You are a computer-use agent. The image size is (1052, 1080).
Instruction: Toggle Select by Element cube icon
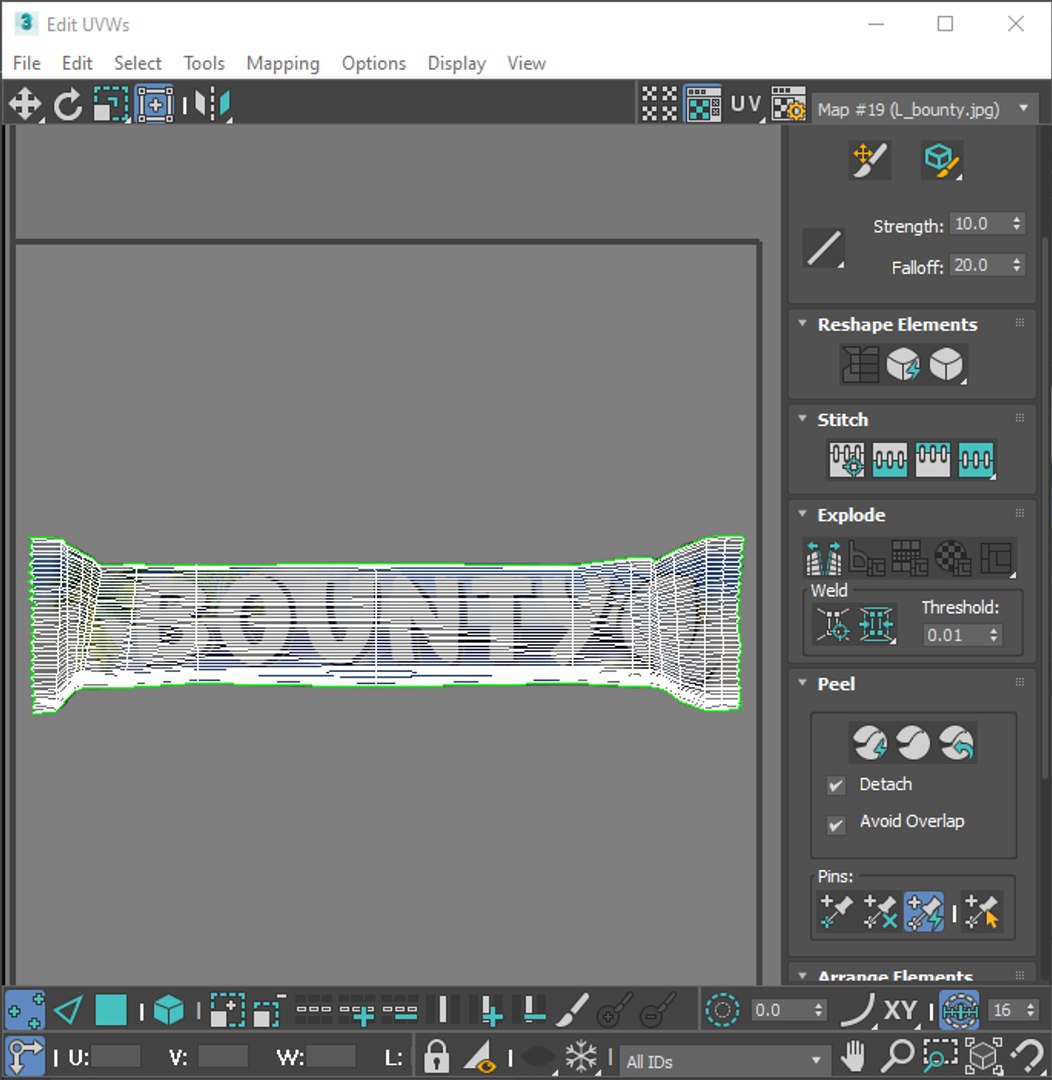pos(169,1010)
